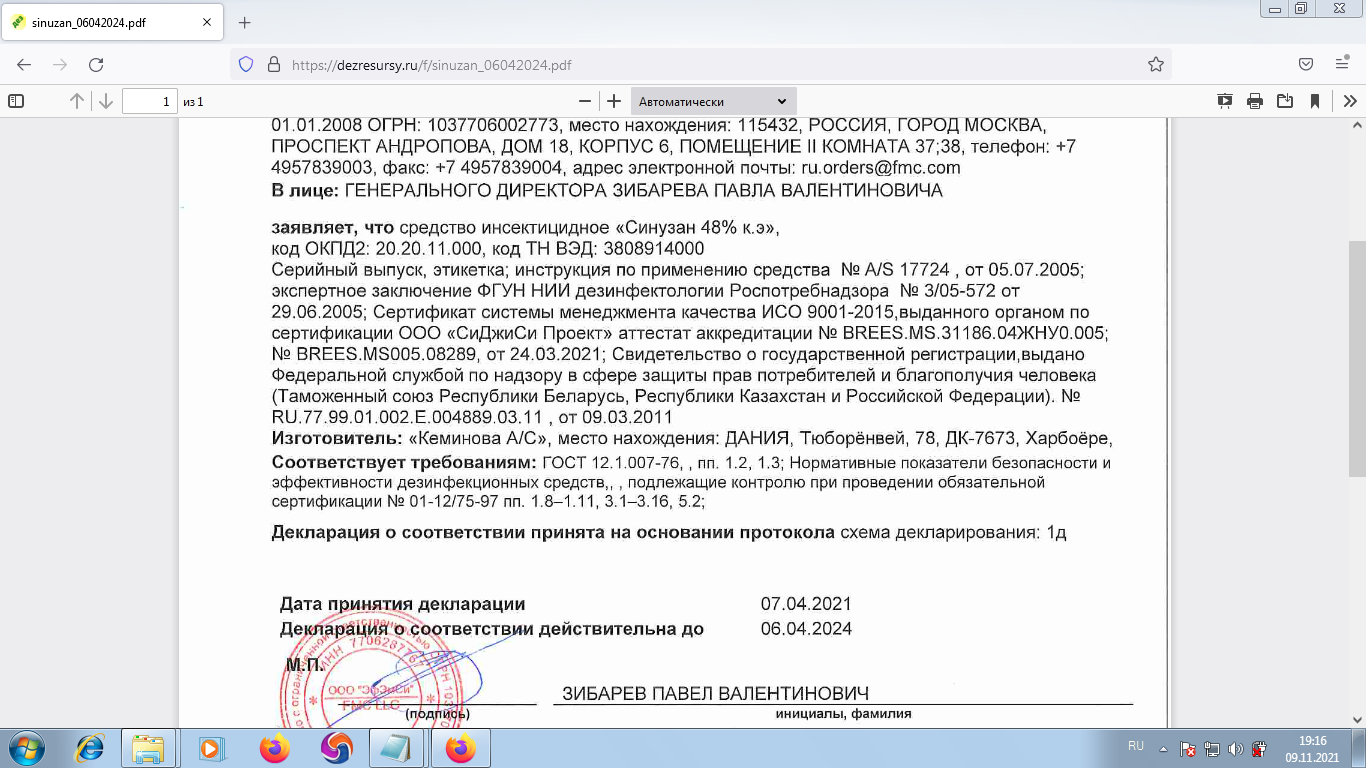Viewport: 1366px width, 768px height.
Task: Show hidden system tray icons
Action: point(1163,747)
